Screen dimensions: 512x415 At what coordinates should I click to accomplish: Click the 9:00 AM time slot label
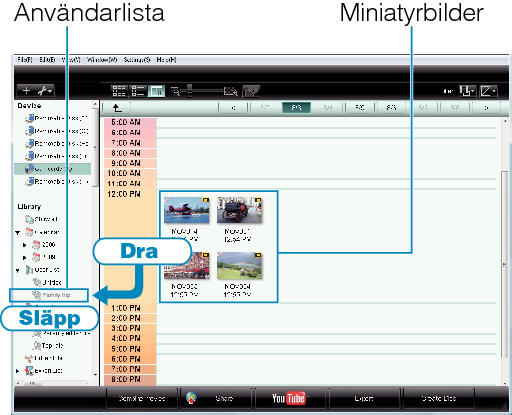tap(126, 163)
